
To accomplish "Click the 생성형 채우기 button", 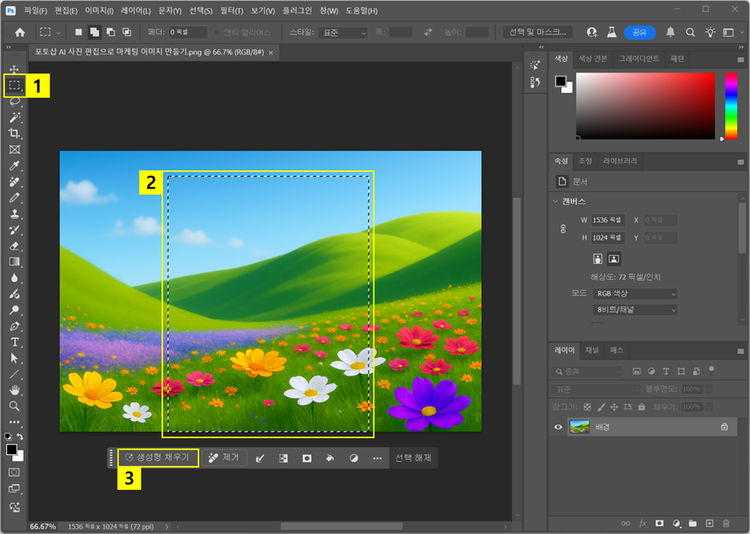I will [158, 457].
